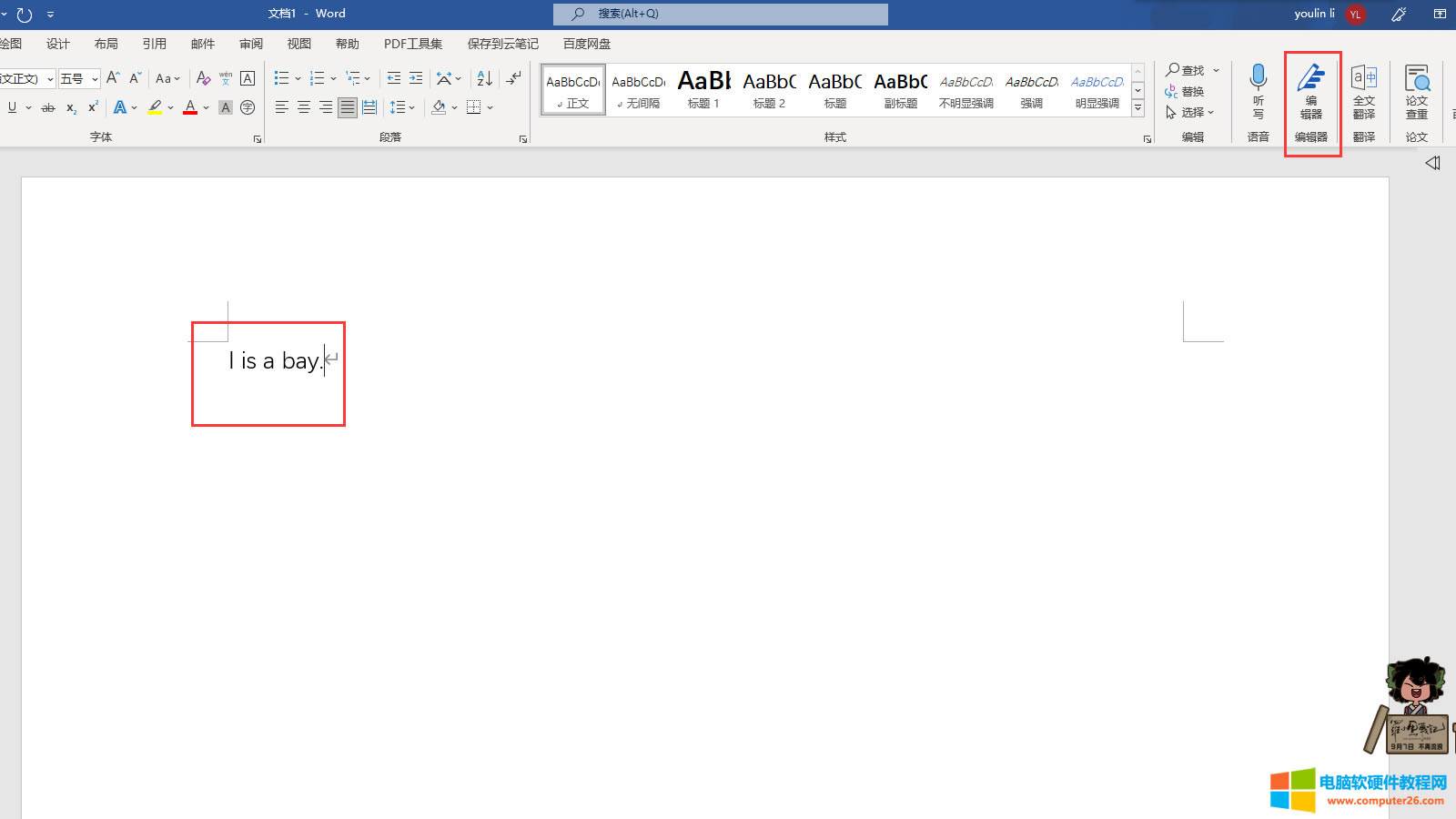
Task: Open the Editor (编辑器) proofing tool
Action: pyautogui.click(x=1311, y=91)
